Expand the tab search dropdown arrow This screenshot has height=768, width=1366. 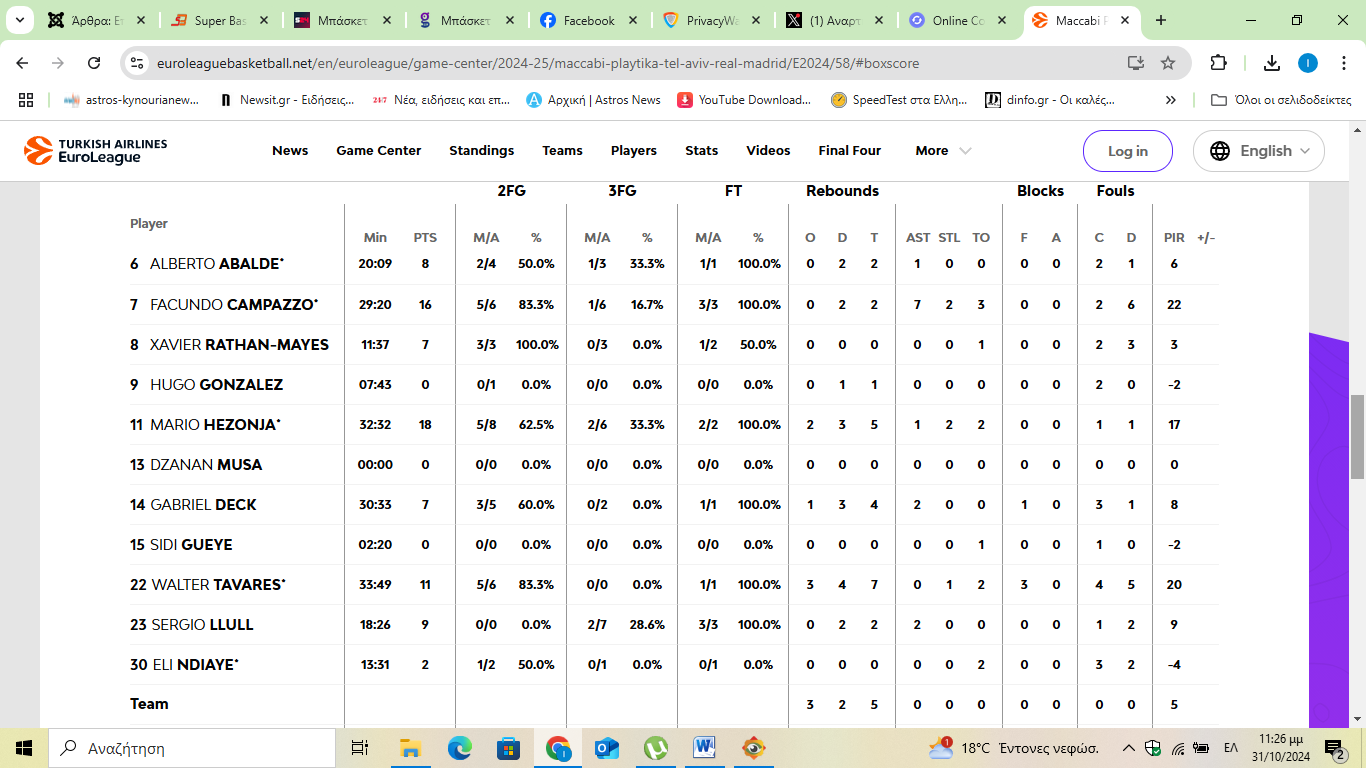(x=19, y=20)
